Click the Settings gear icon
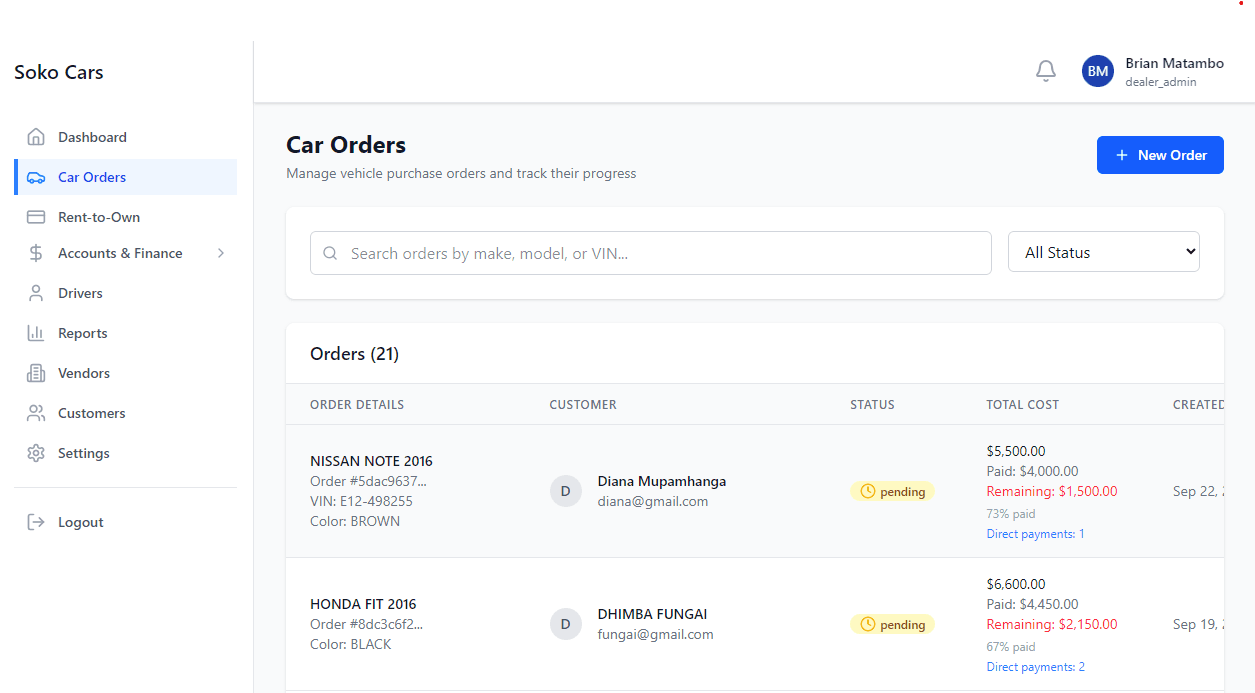Viewport: 1255px width, 693px height. coord(36,453)
